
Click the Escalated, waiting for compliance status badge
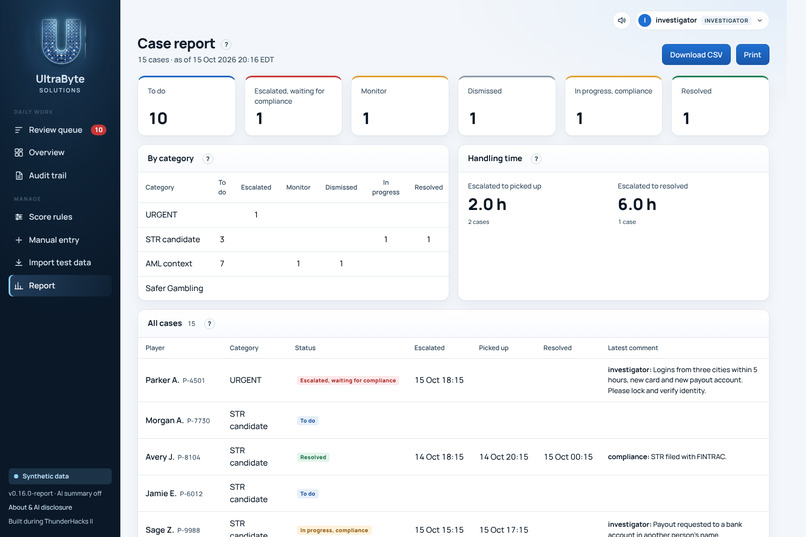(348, 380)
